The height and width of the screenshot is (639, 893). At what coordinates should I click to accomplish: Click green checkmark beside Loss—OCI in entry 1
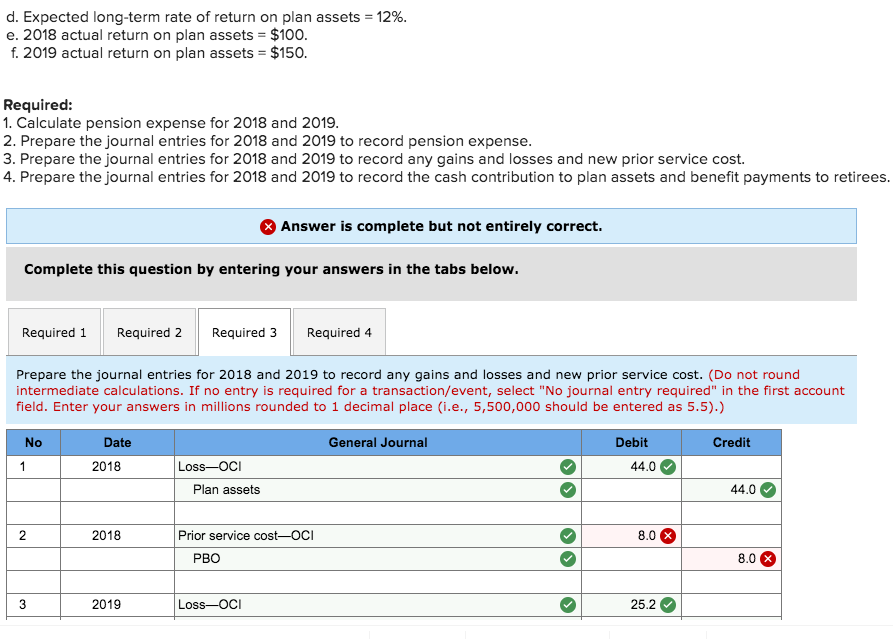click(568, 466)
